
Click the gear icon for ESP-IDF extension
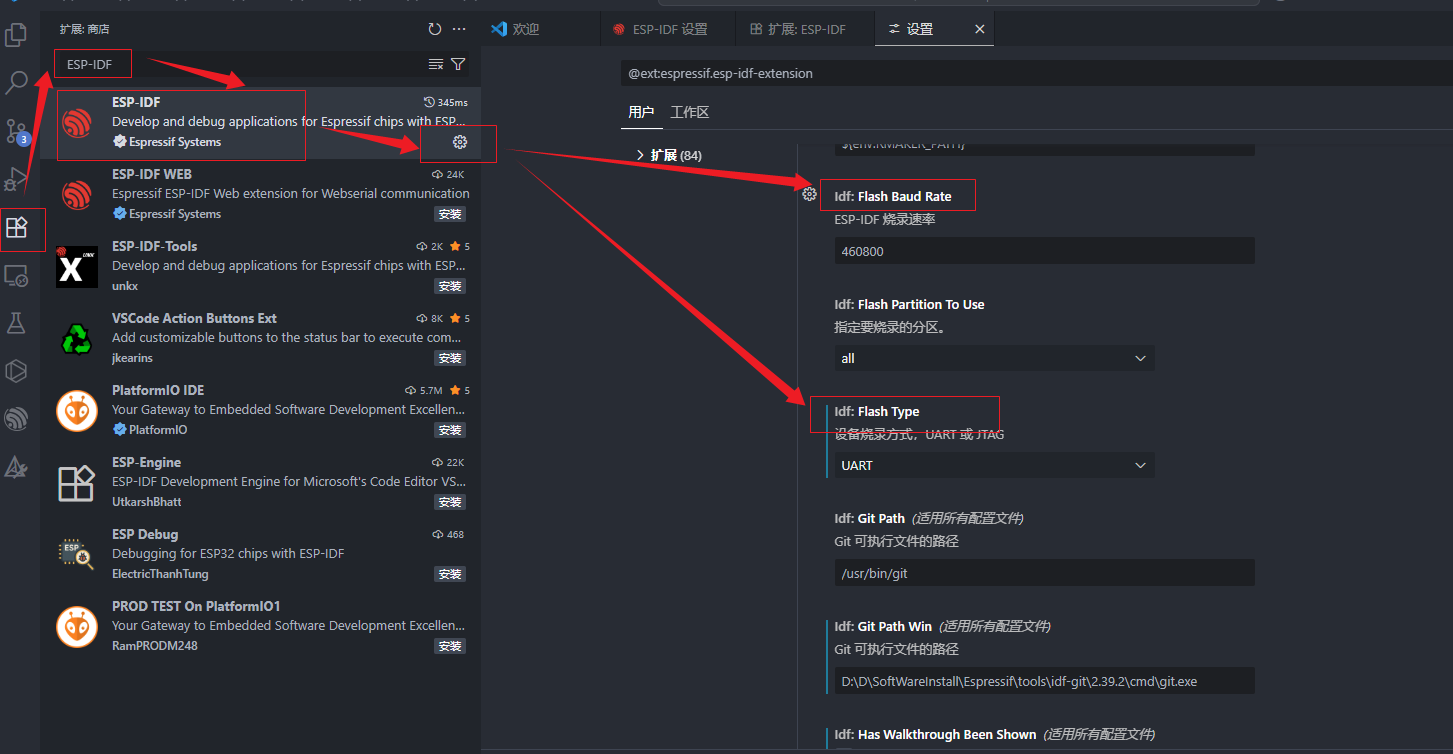460,142
